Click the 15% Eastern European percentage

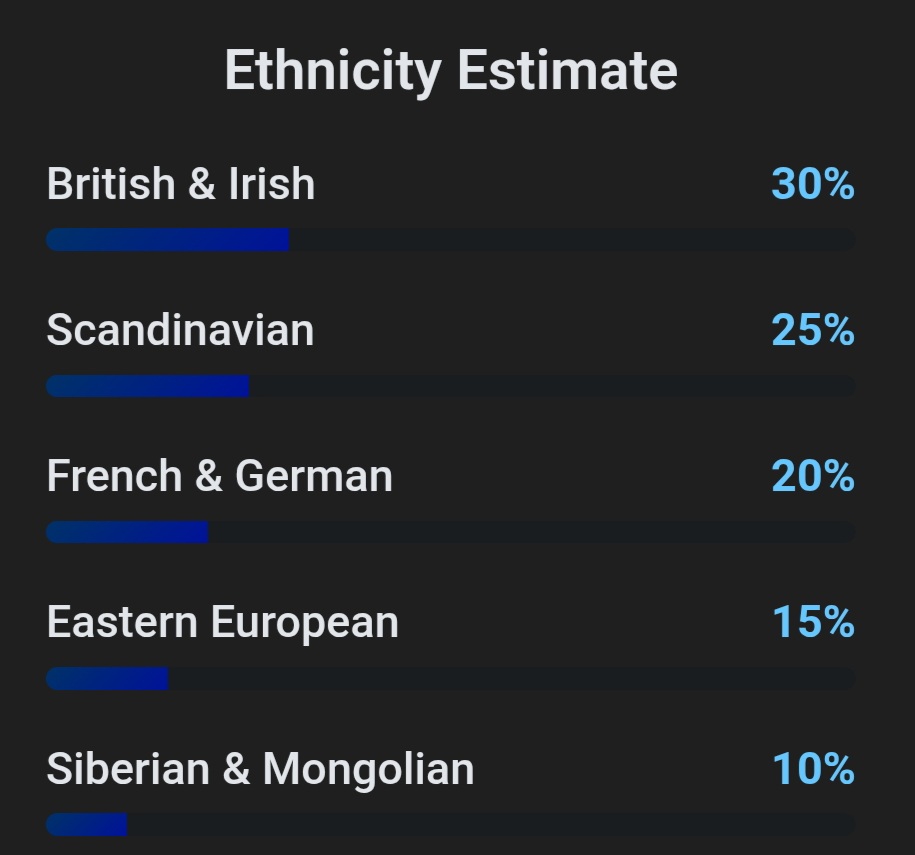click(x=812, y=622)
